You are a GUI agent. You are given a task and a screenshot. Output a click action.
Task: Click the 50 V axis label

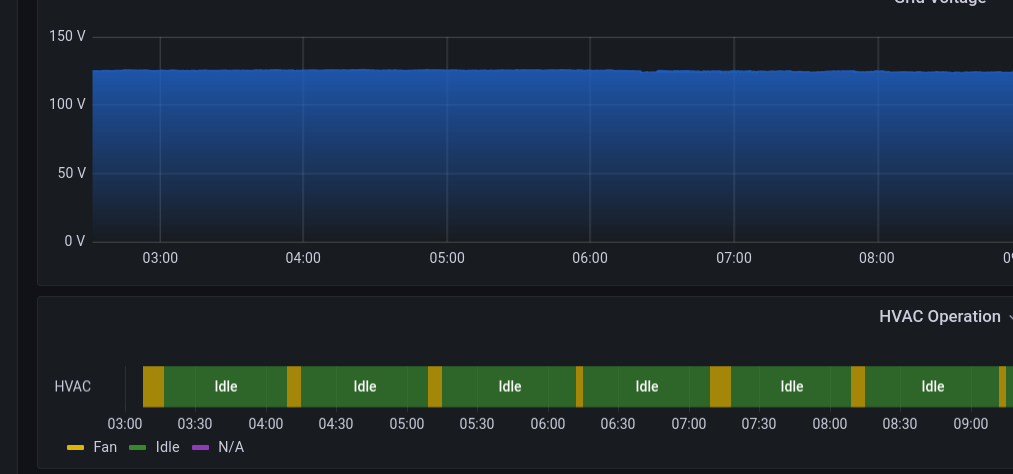click(x=71, y=173)
